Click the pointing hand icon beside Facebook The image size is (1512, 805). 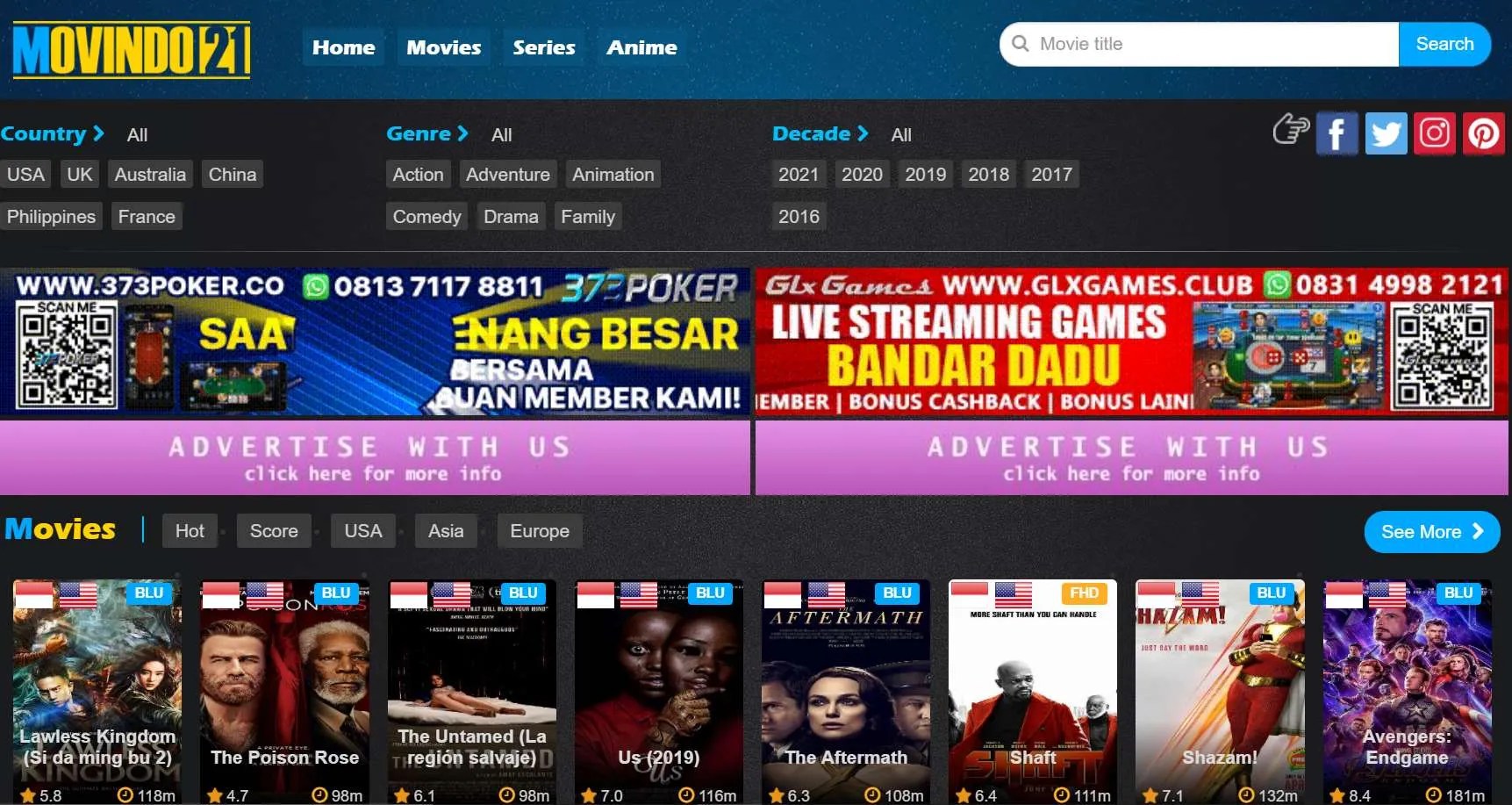pos(1291,129)
